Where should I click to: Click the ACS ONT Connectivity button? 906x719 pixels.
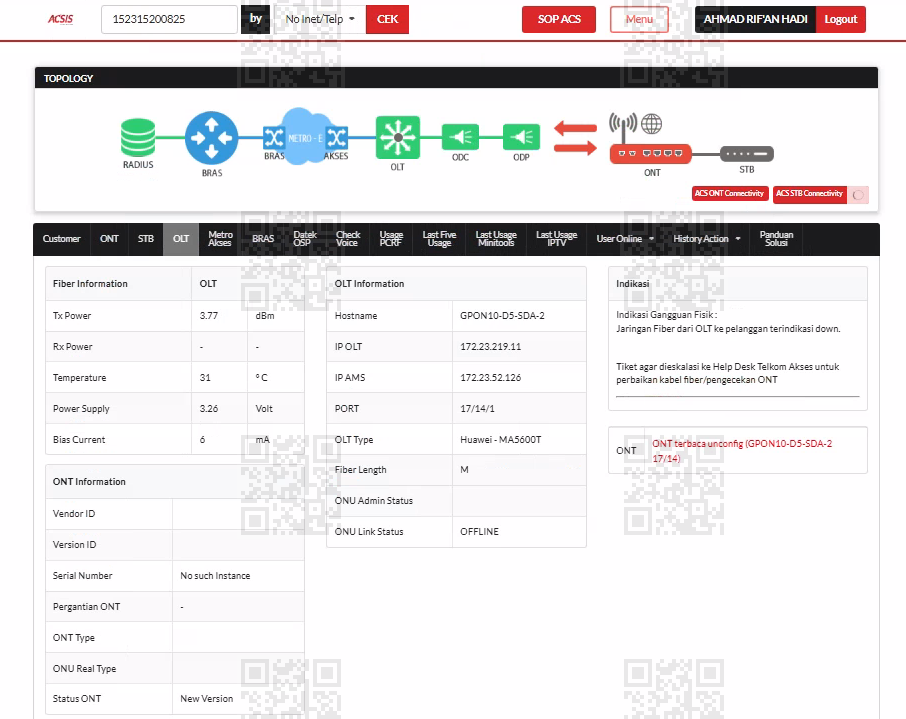pos(729,194)
